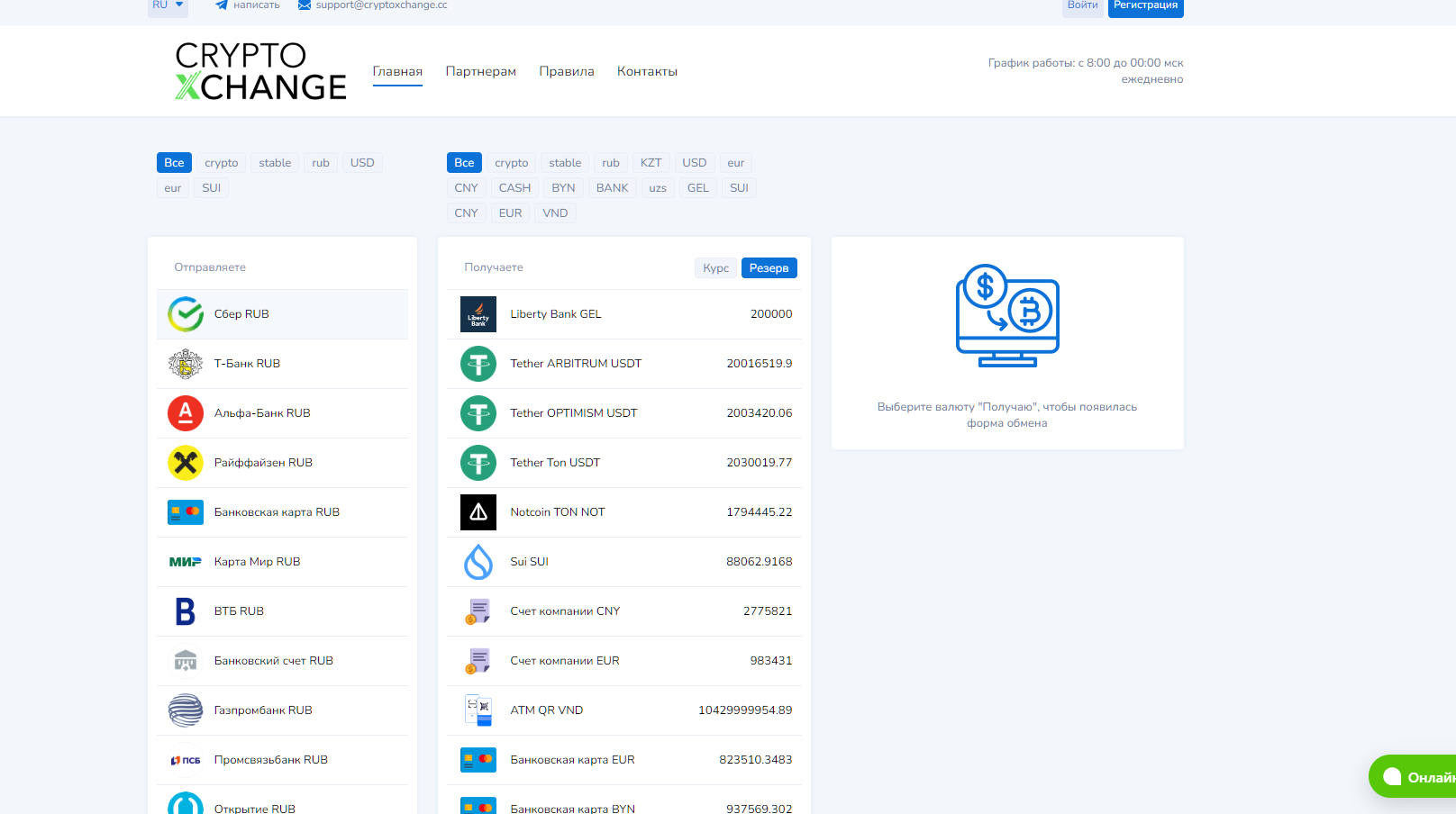Image resolution: width=1456 pixels, height=814 pixels.
Task: Select Райффайзен RUB in send list
Action: 282,463
